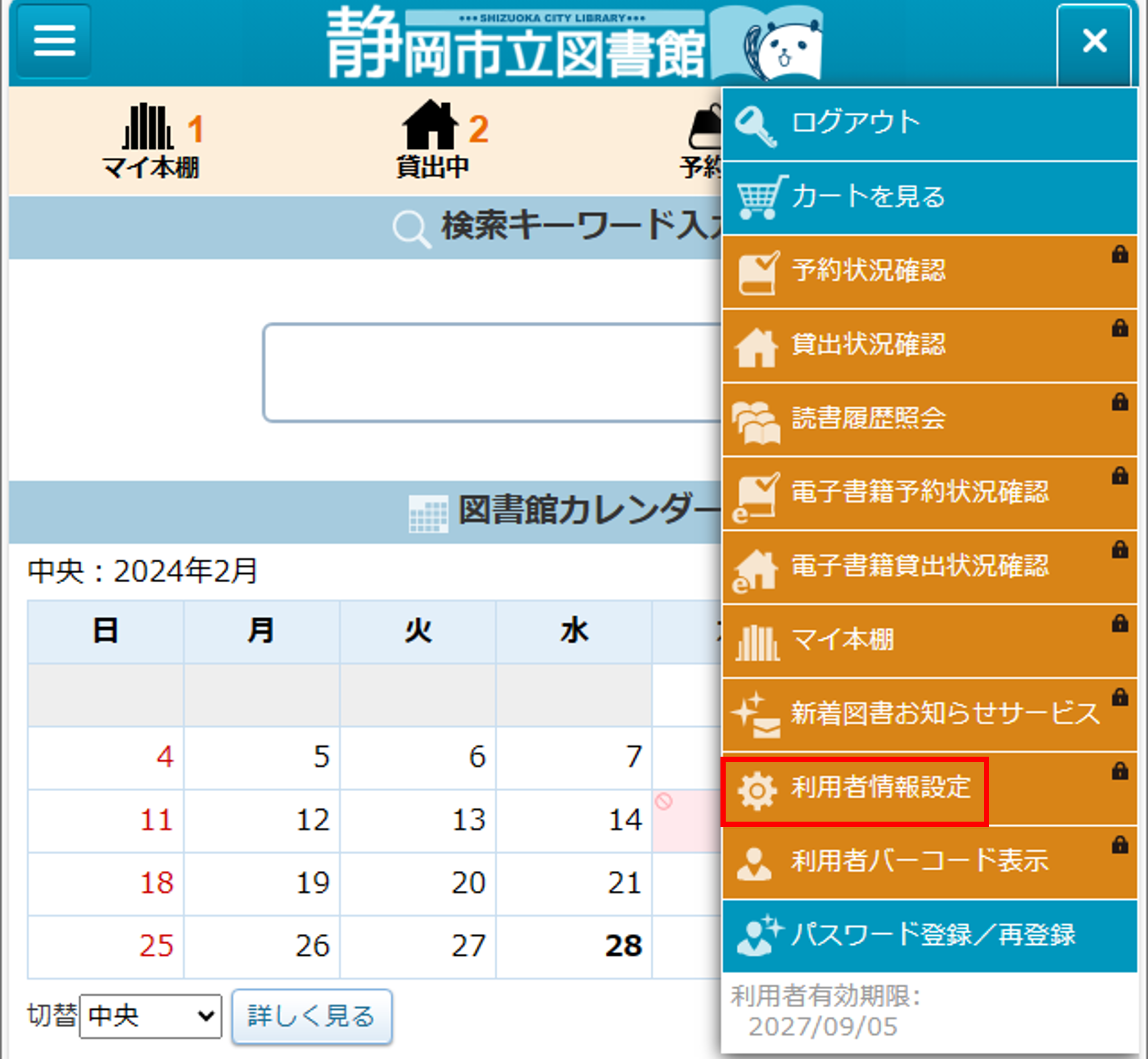
Task: Click the search keyword input field
Action: (x=492, y=373)
